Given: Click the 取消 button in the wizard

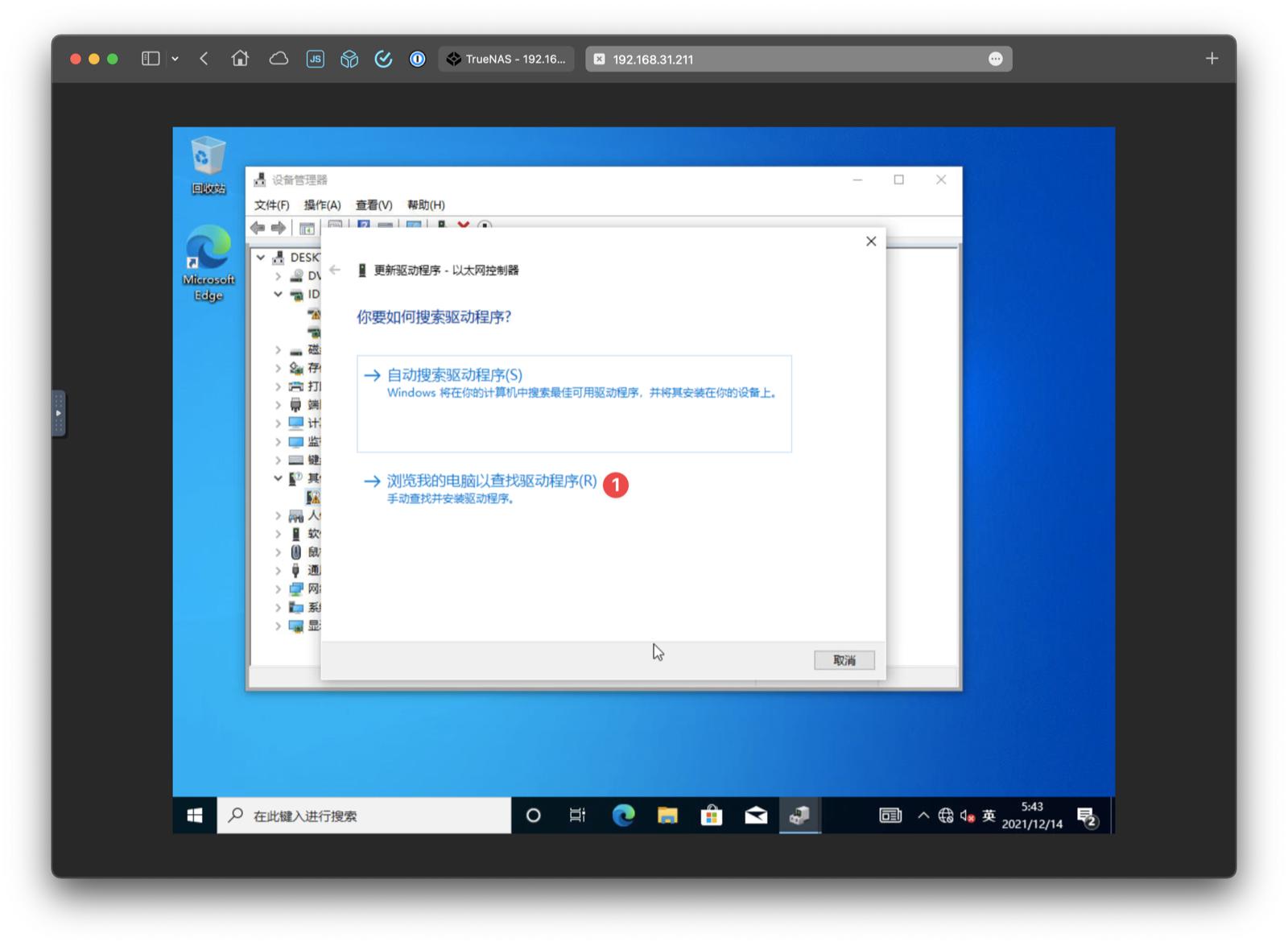Looking at the screenshot, I should click(x=844, y=660).
